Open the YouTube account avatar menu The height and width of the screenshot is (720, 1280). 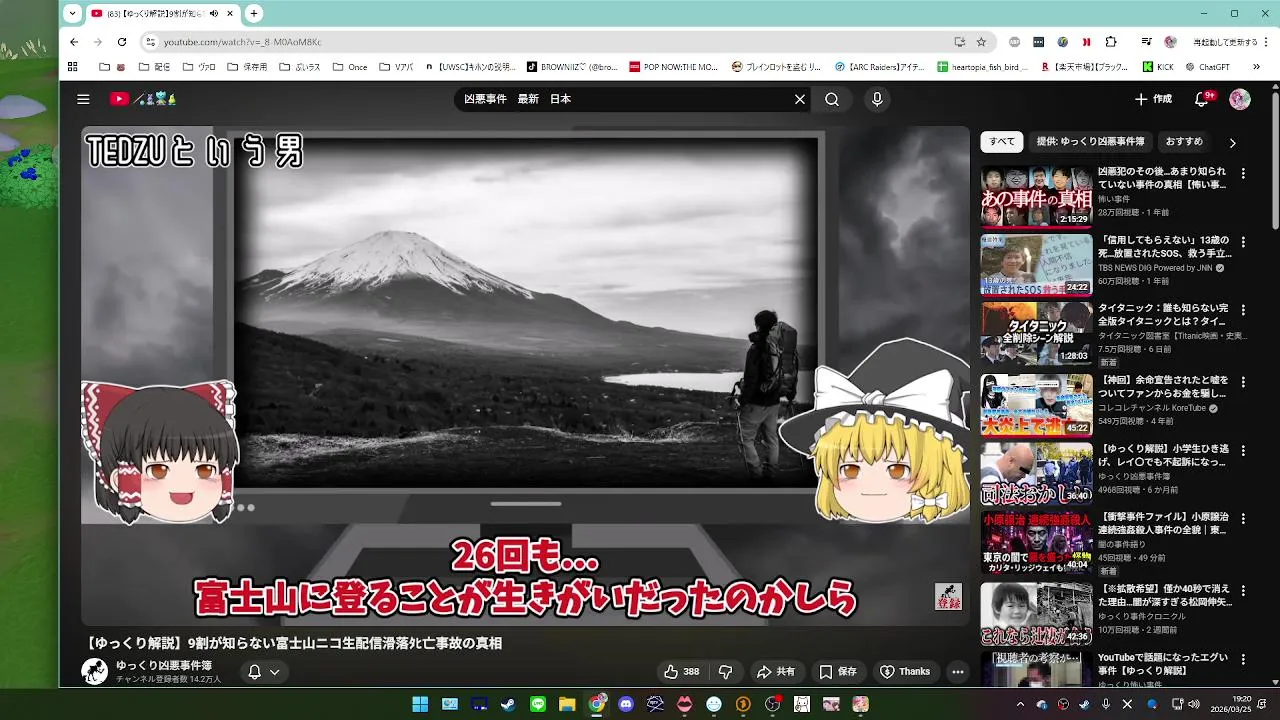1240,99
